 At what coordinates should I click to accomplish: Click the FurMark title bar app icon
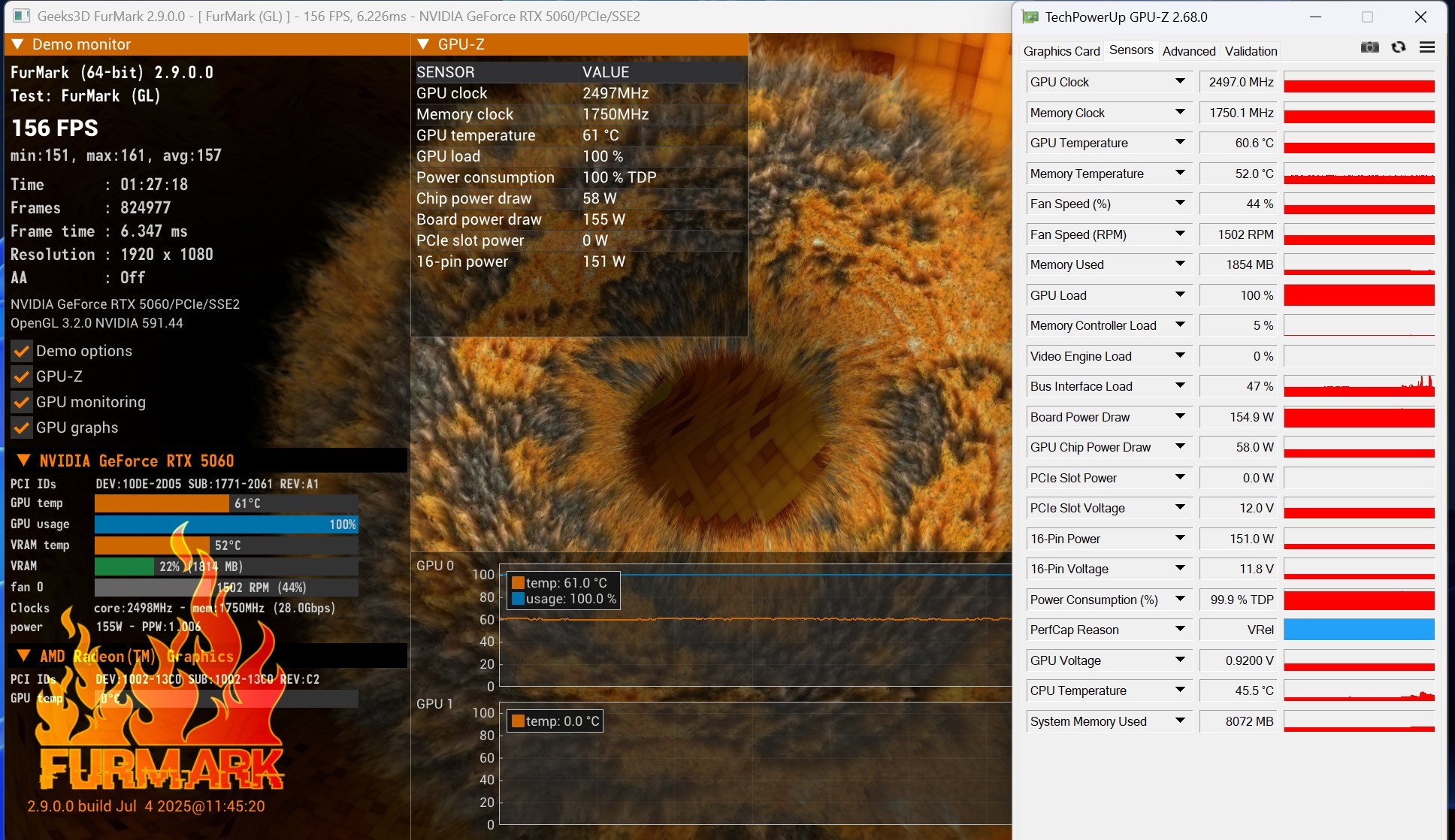click(x=20, y=16)
